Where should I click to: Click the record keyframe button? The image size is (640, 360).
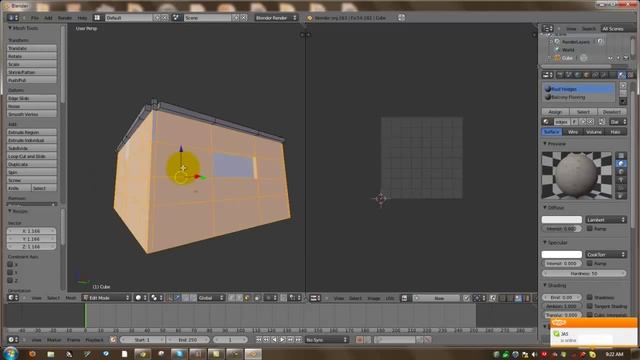pyautogui.click(x=359, y=340)
